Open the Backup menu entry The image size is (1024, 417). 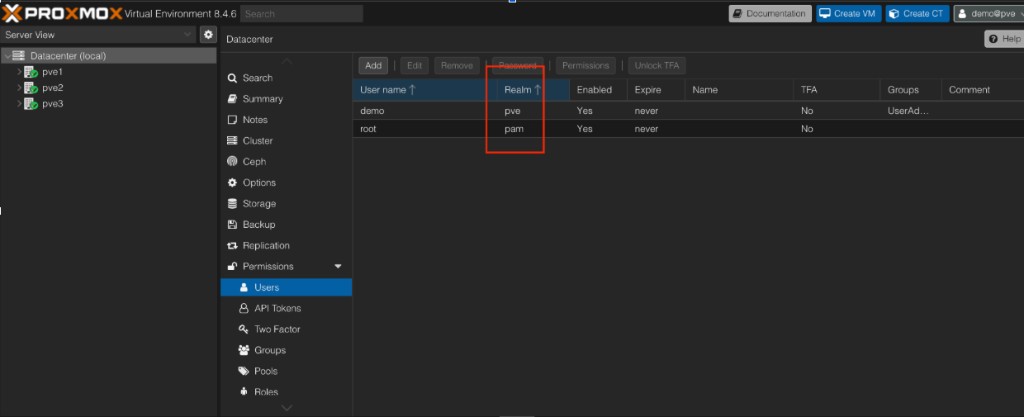286,224
